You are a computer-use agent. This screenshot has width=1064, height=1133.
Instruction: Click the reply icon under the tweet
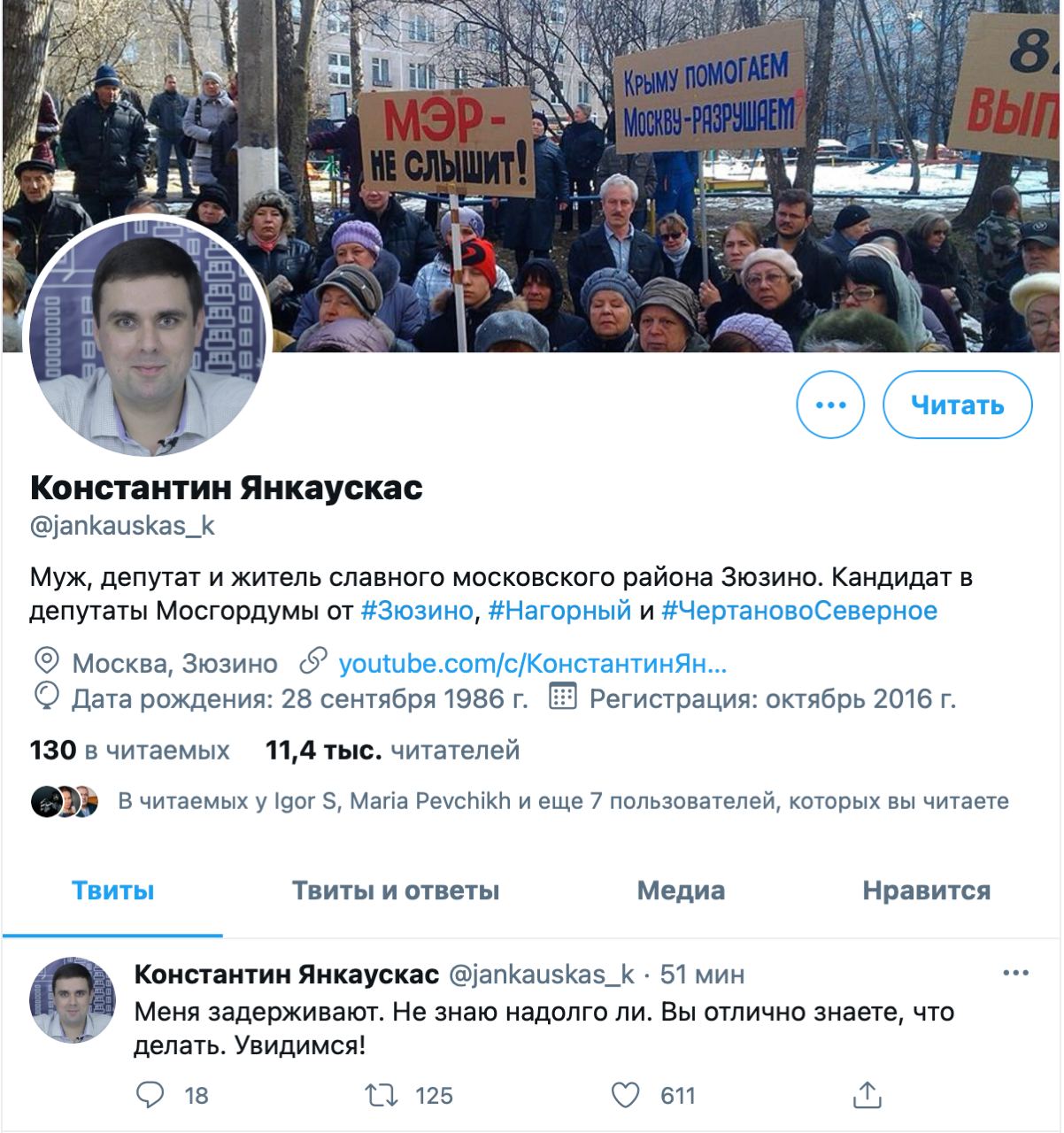(x=150, y=1095)
